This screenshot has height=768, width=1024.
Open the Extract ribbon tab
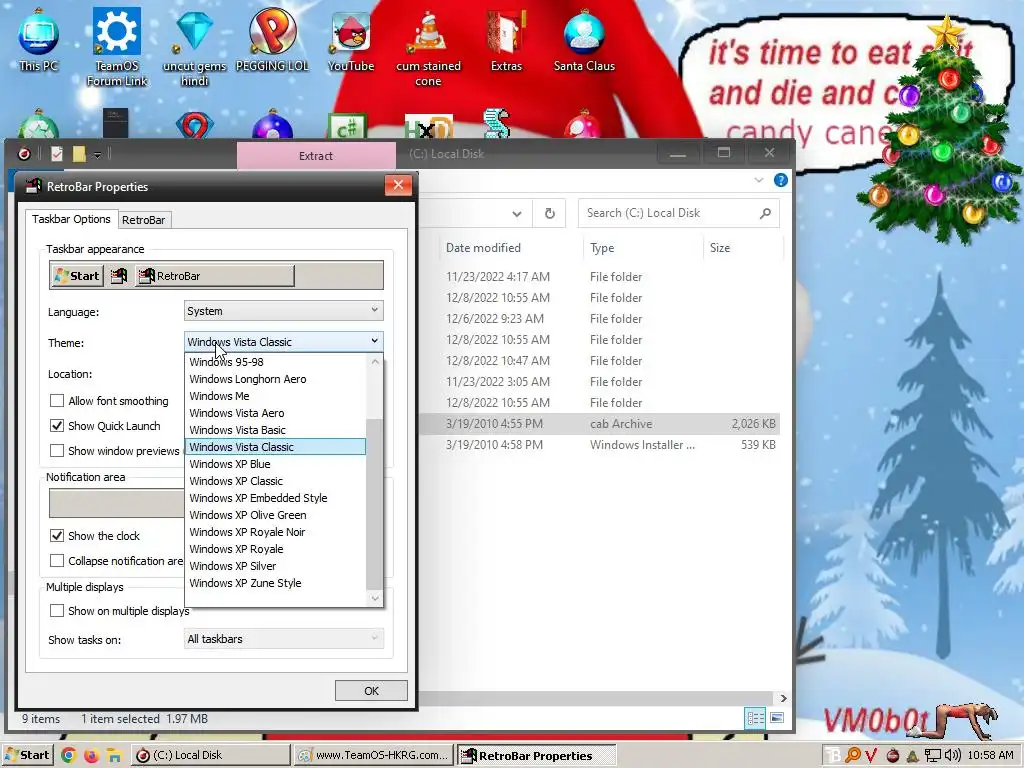(x=316, y=155)
